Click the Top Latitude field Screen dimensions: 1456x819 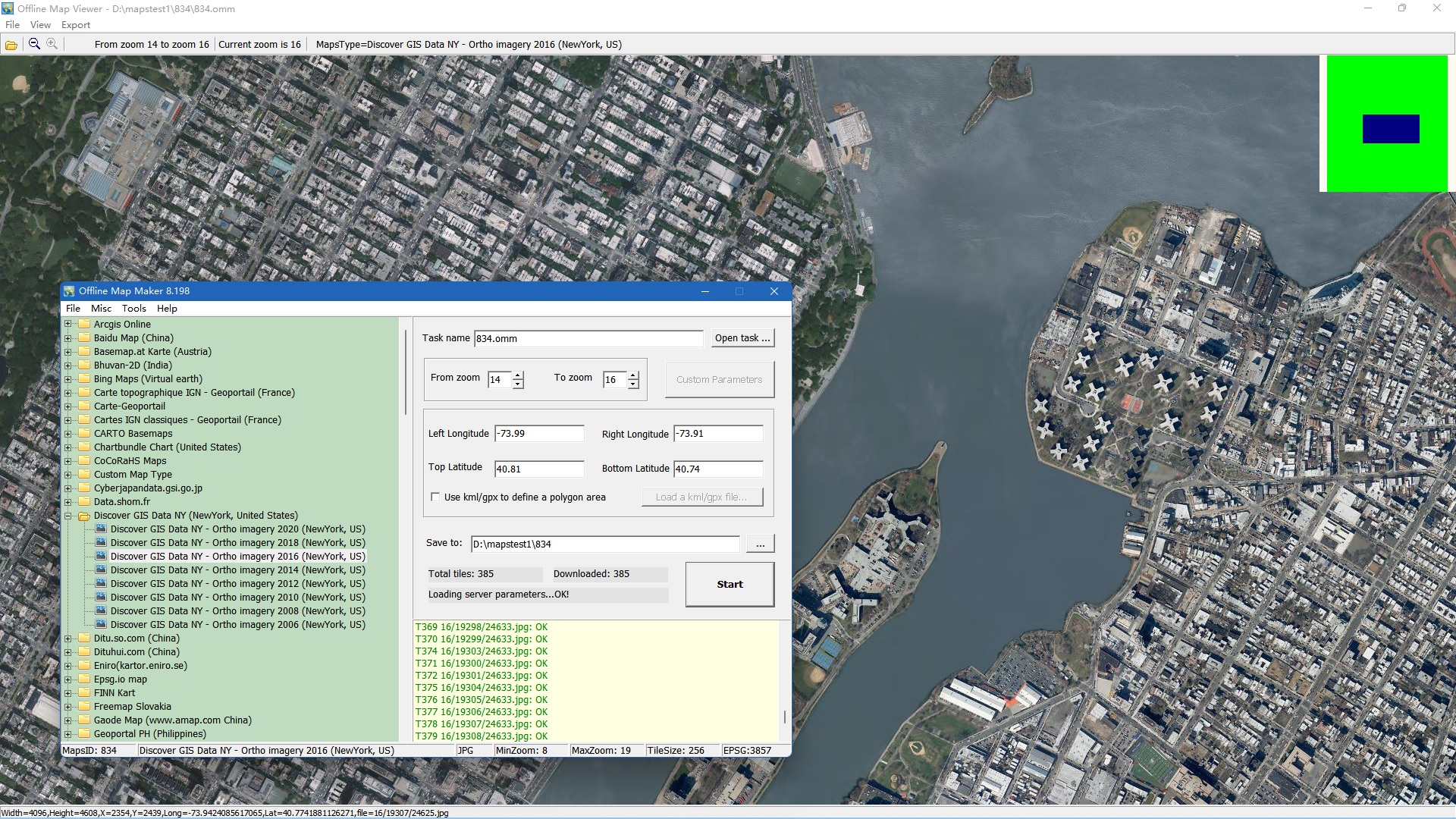point(539,469)
